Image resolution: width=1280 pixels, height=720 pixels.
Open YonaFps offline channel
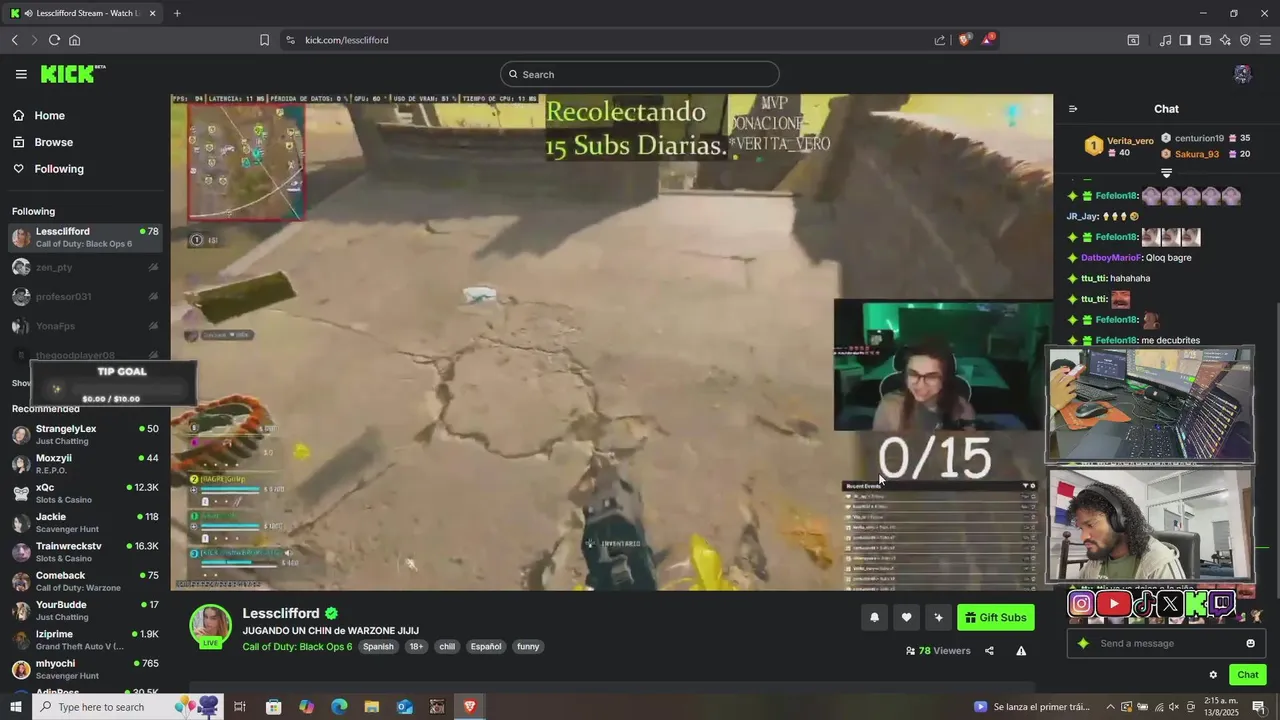tap(85, 326)
